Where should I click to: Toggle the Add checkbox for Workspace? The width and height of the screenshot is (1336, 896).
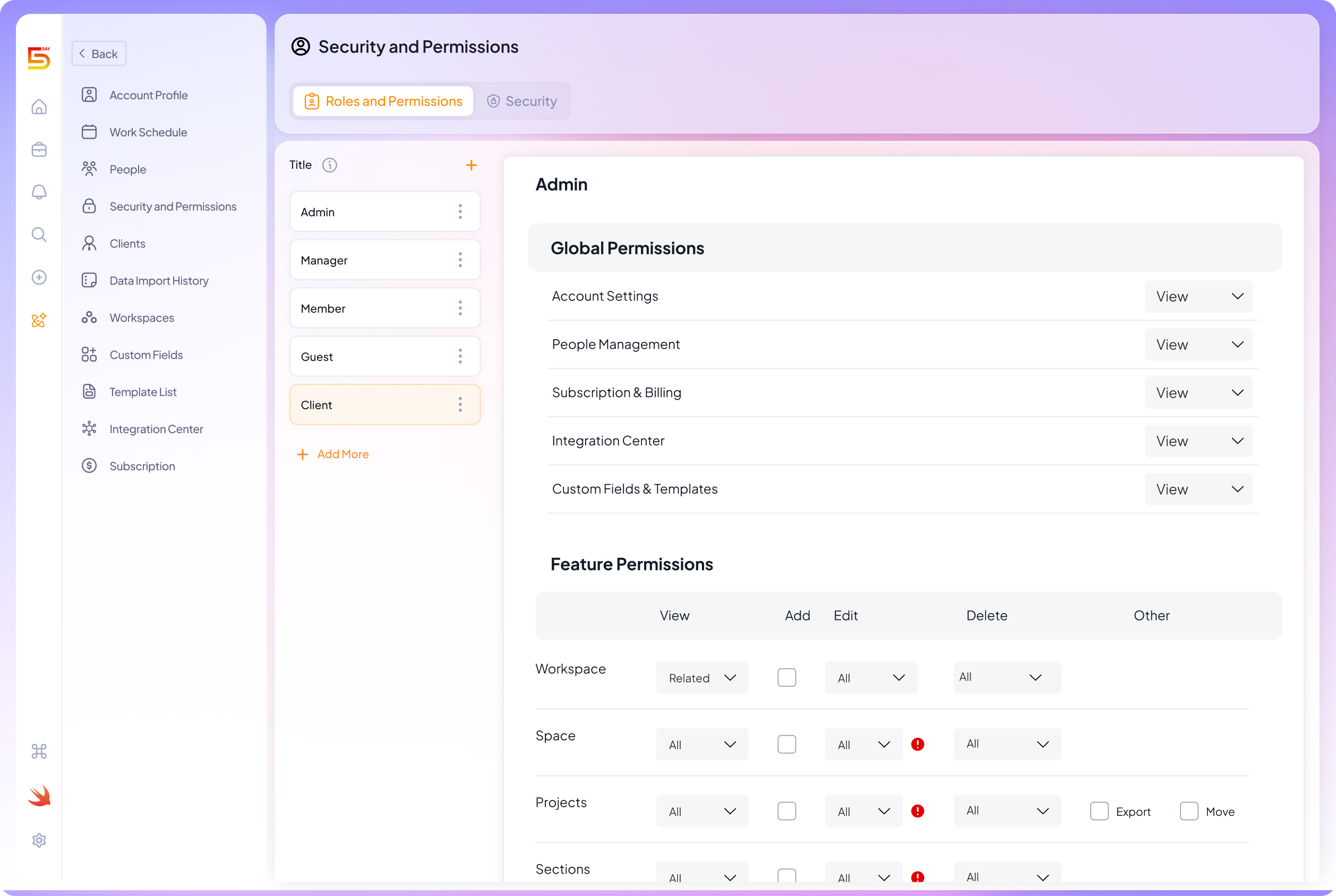click(x=786, y=677)
